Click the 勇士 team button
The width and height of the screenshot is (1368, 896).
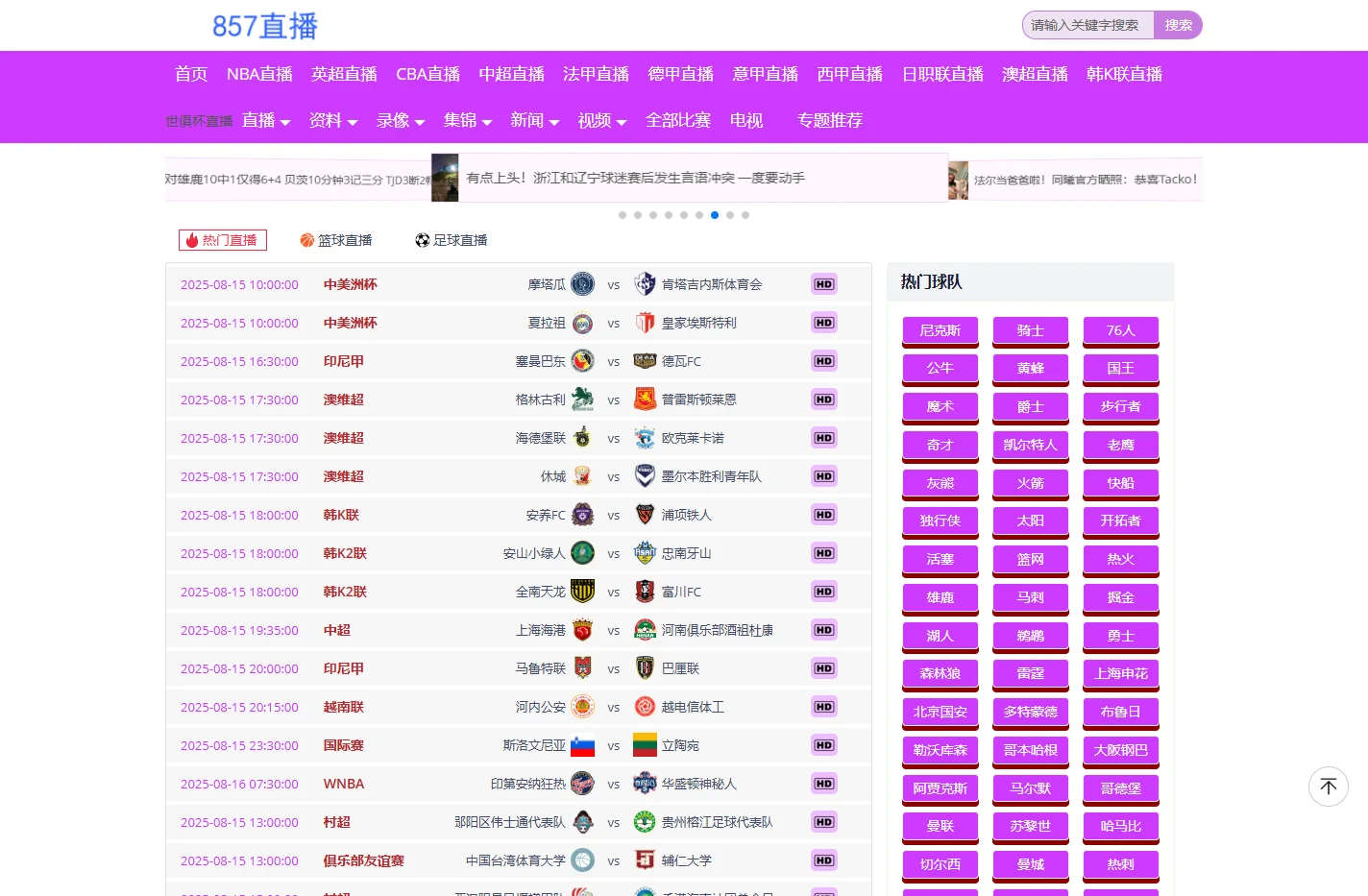[1121, 636]
